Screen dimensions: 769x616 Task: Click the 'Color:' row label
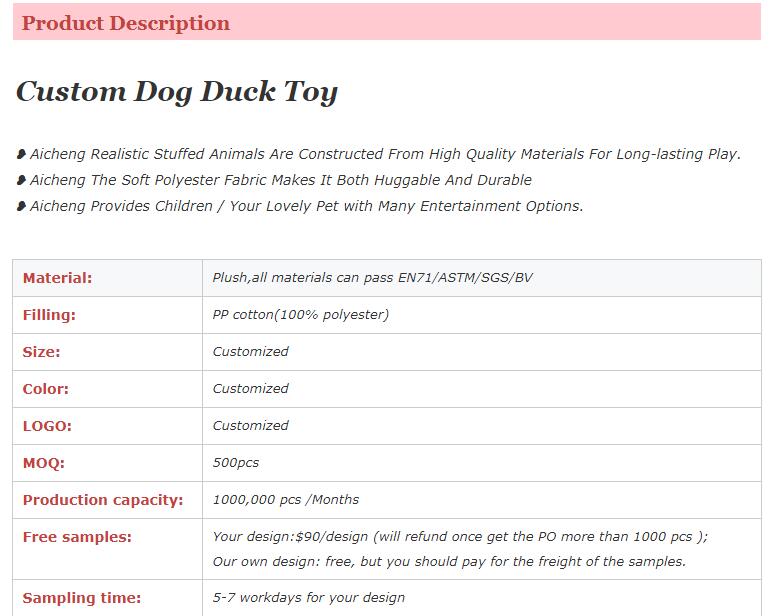tap(46, 389)
